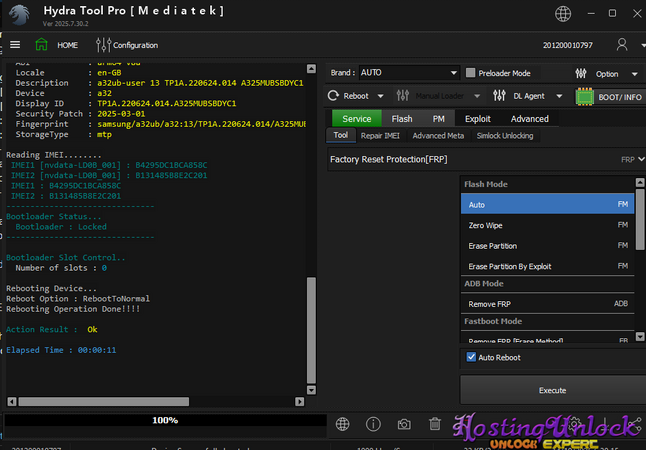Open the DL Agent dropdown
Image resolution: width=646 pixels, height=450 pixels.
[530, 96]
